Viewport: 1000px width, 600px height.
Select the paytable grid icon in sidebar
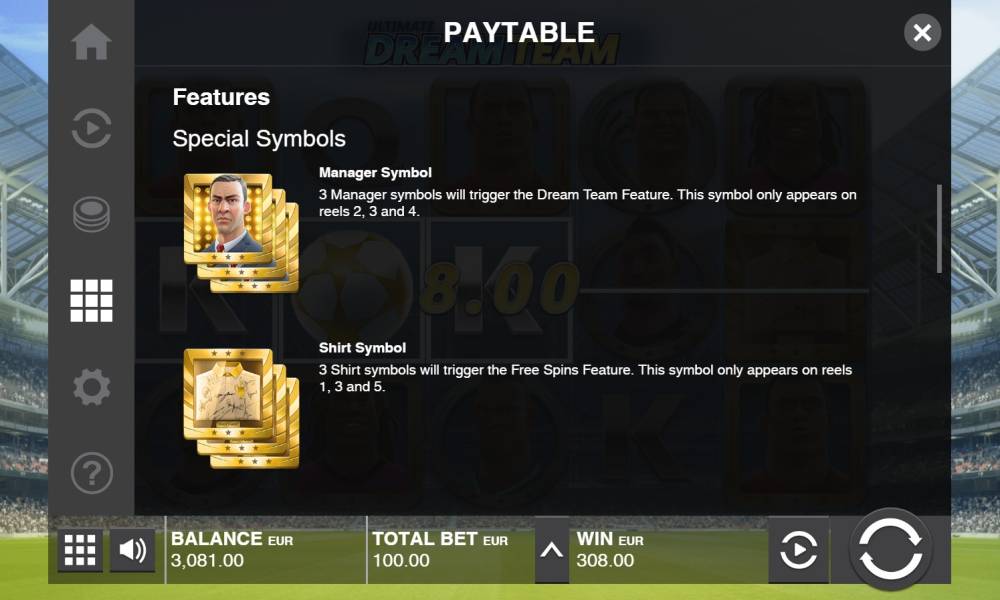(91, 300)
